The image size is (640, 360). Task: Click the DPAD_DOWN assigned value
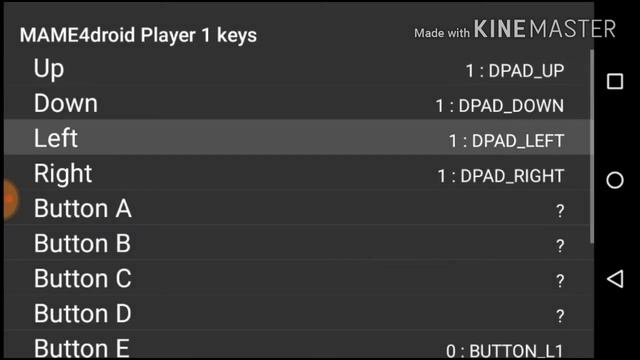[500, 106]
